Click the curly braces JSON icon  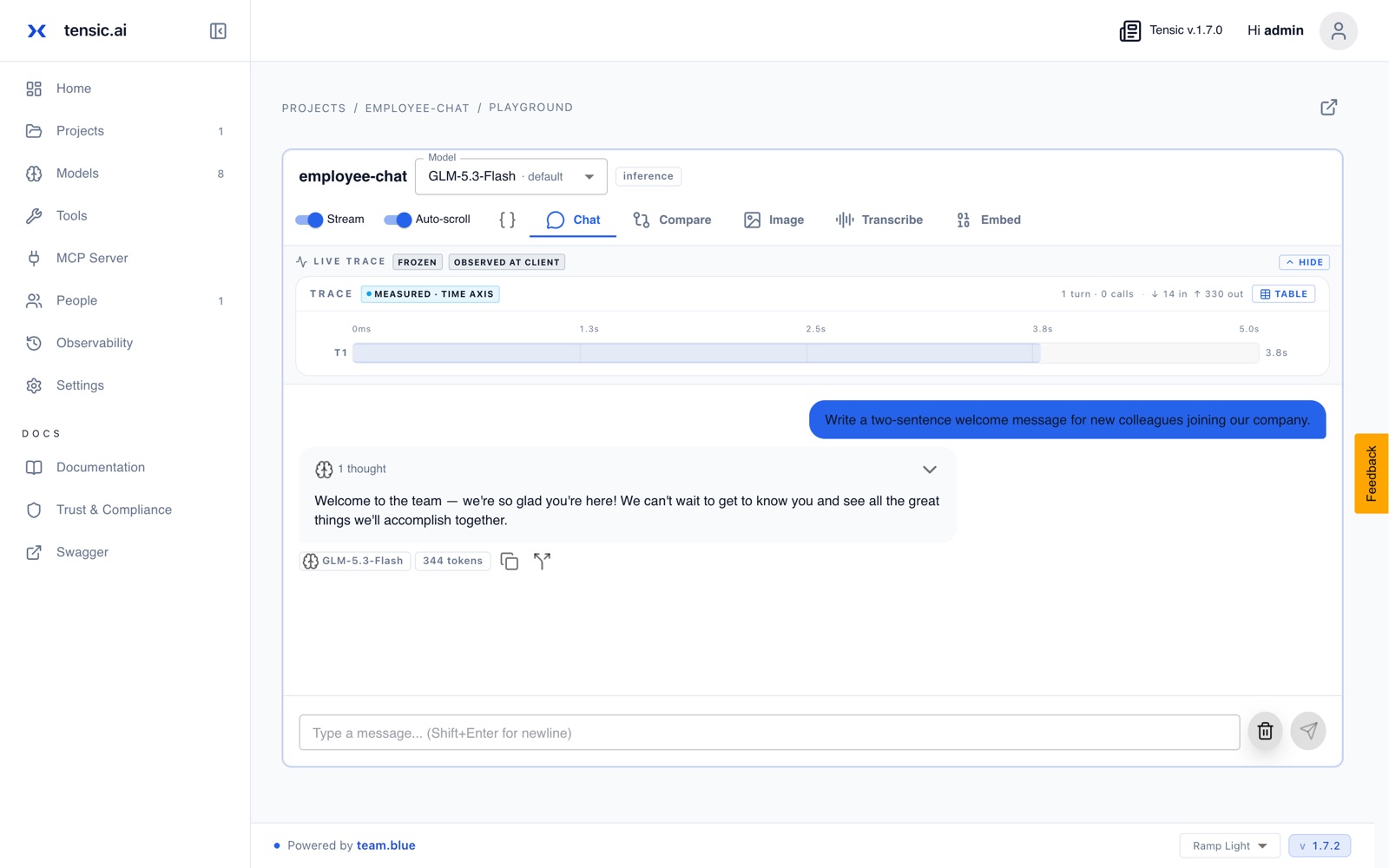507,220
